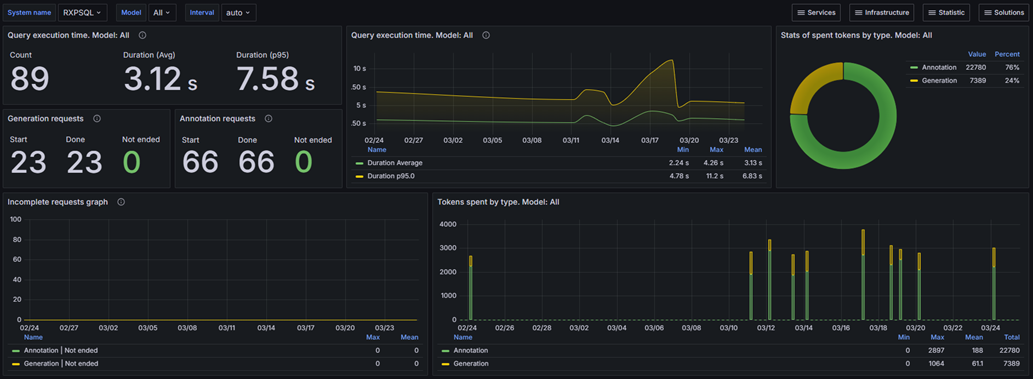Sort query legend by Mean column
This screenshot has height=379, width=1033.
753,150
